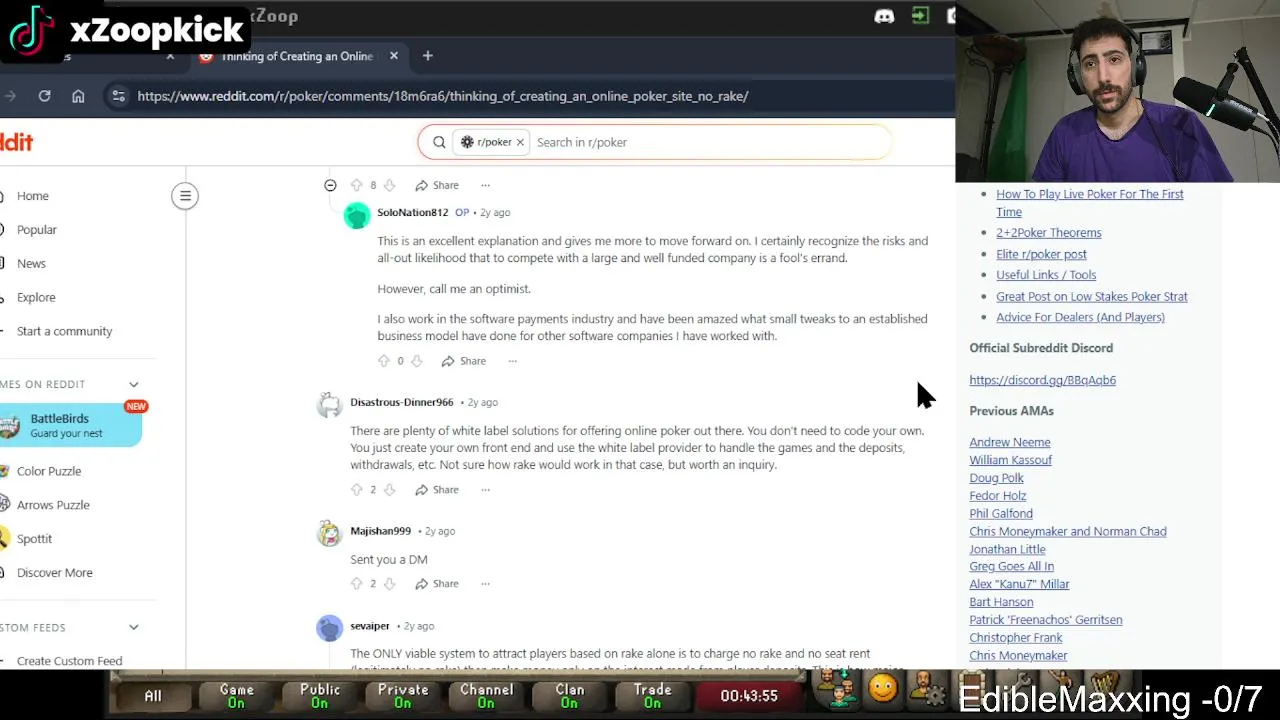Click the browser address bar URL
The width and height of the screenshot is (1280, 720).
443,96
